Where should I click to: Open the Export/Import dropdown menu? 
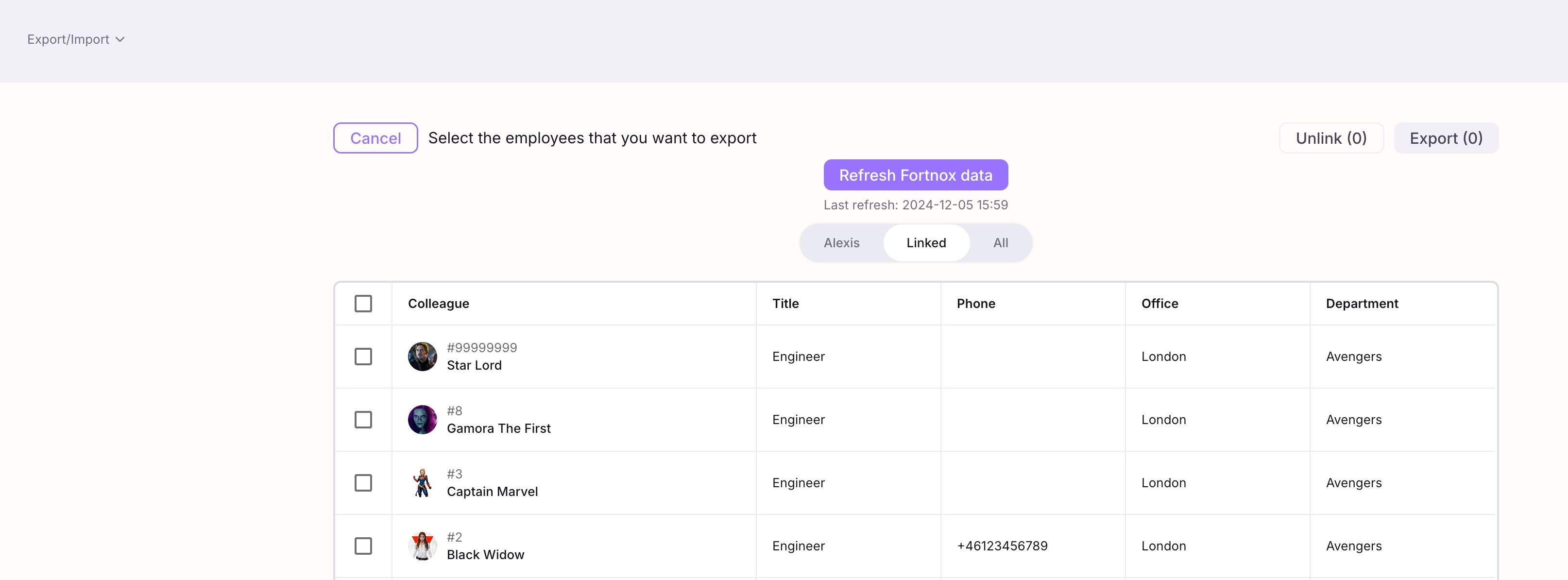coord(68,39)
